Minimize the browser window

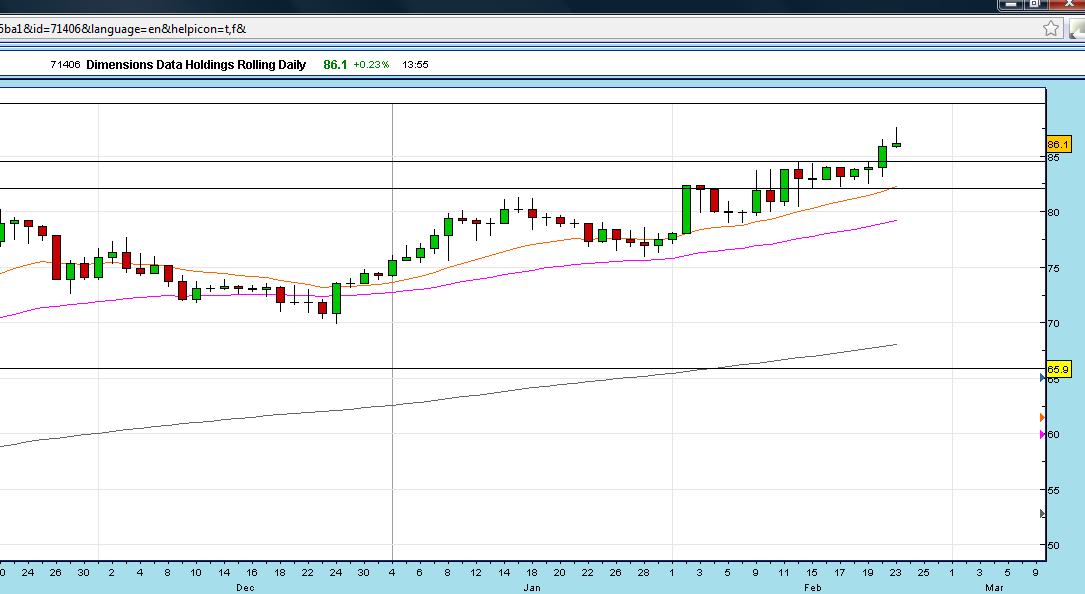click(x=1011, y=4)
